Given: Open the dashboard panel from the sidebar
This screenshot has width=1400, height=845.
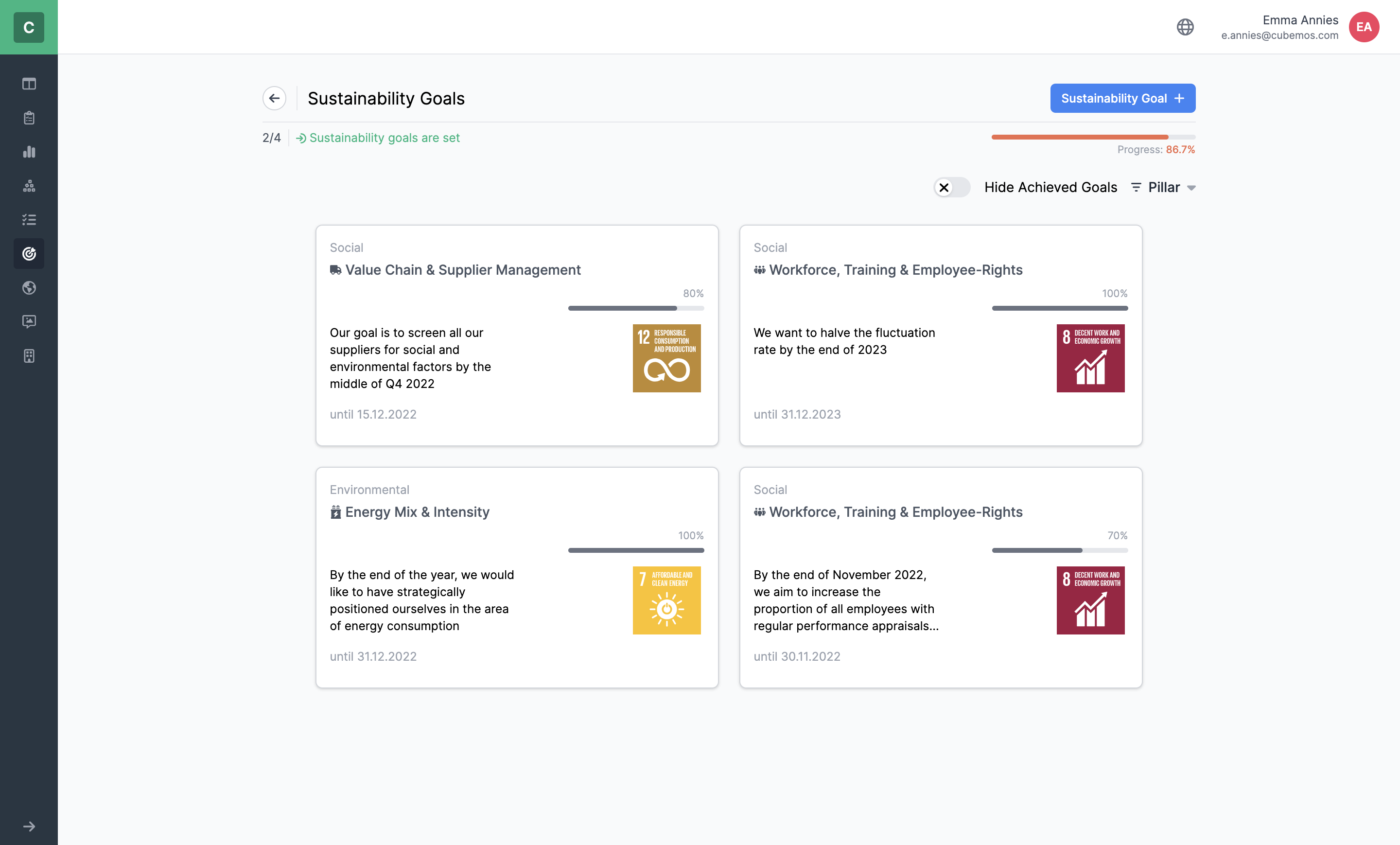Looking at the screenshot, I should click(29, 84).
